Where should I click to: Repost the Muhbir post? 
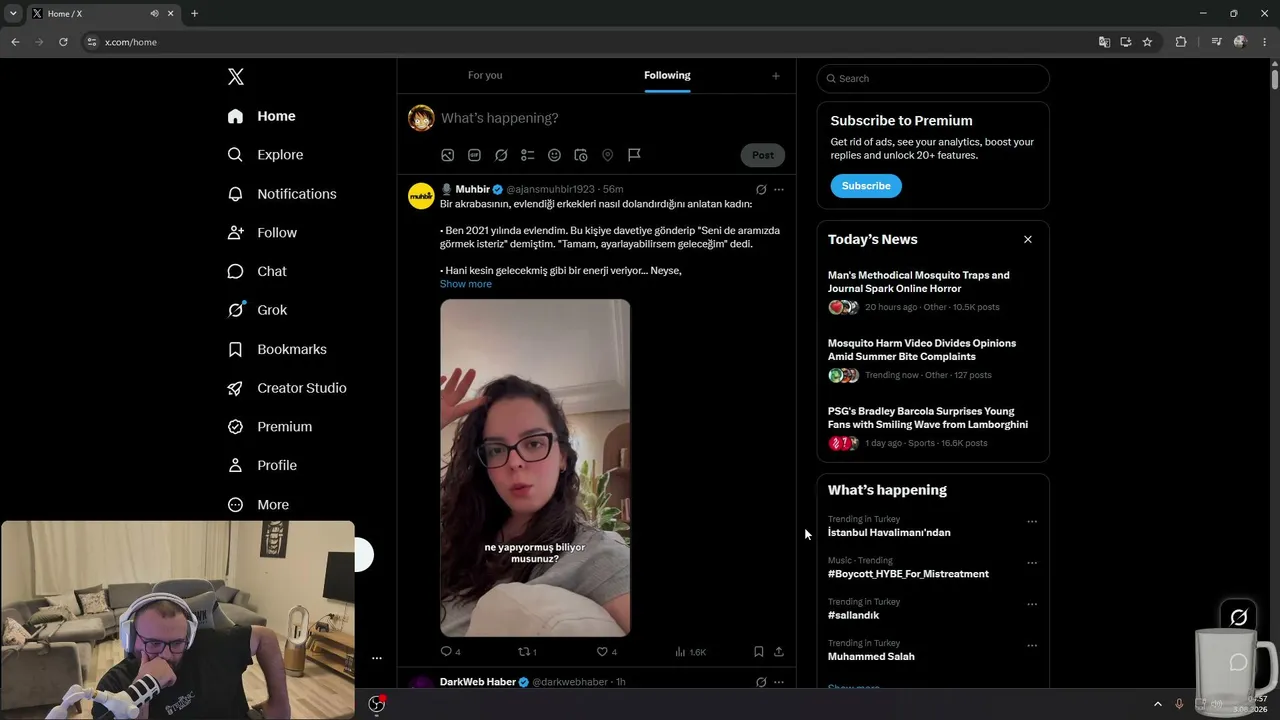[523, 652]
